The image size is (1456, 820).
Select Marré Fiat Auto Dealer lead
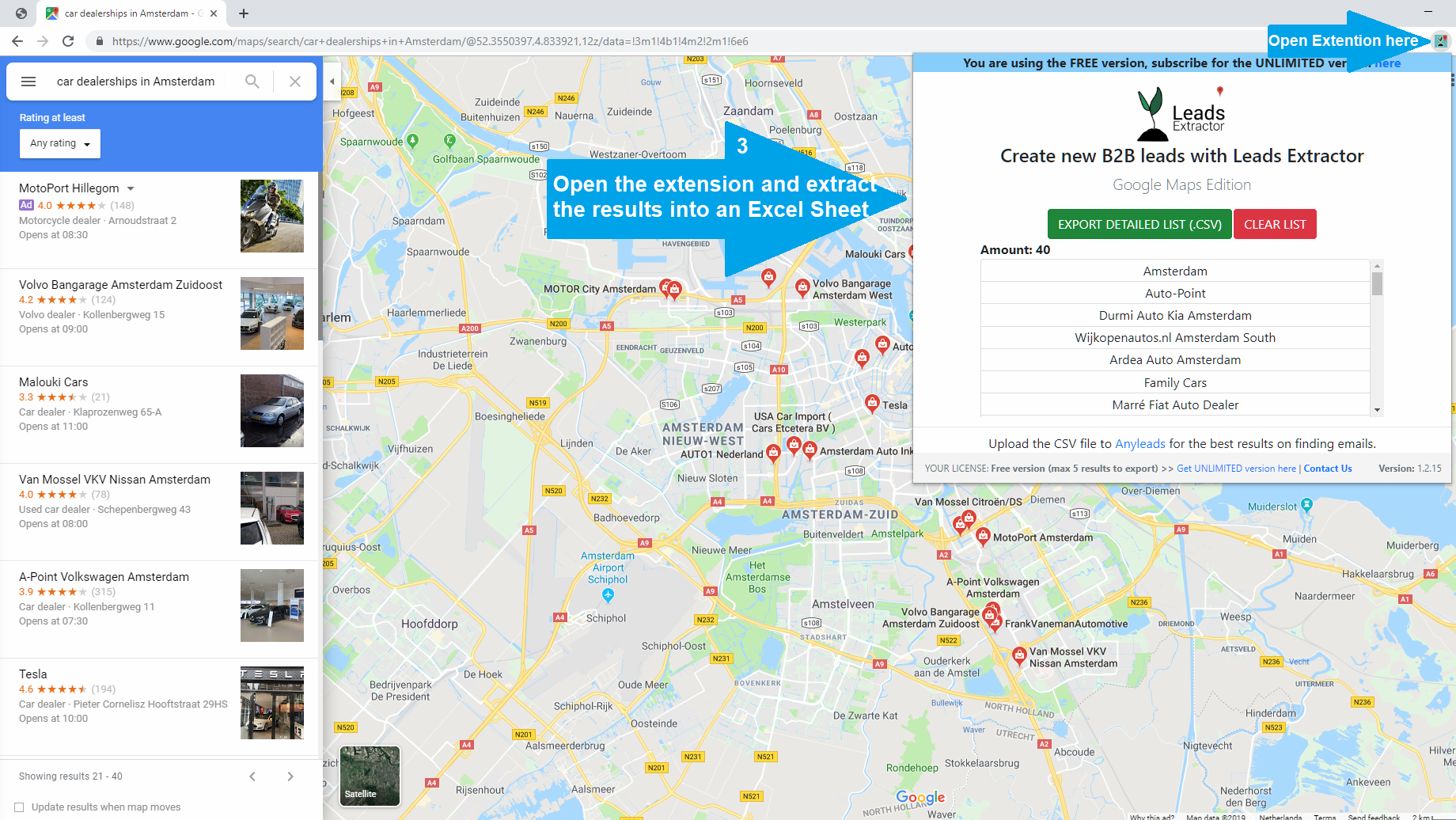coord(1175,405)
